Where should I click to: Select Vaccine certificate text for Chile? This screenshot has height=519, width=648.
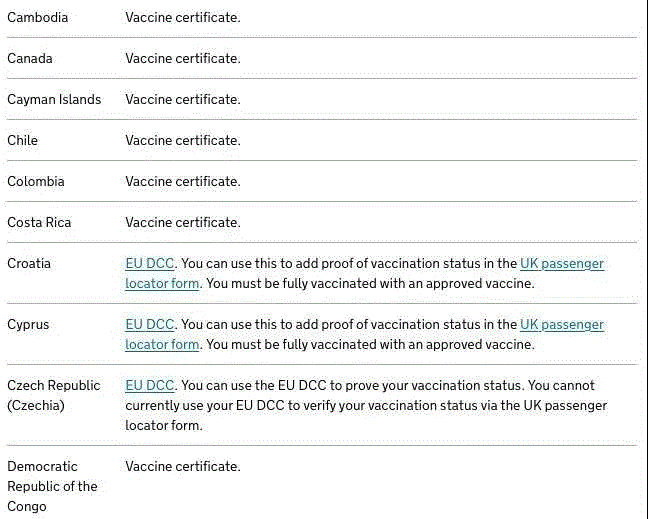183,141
